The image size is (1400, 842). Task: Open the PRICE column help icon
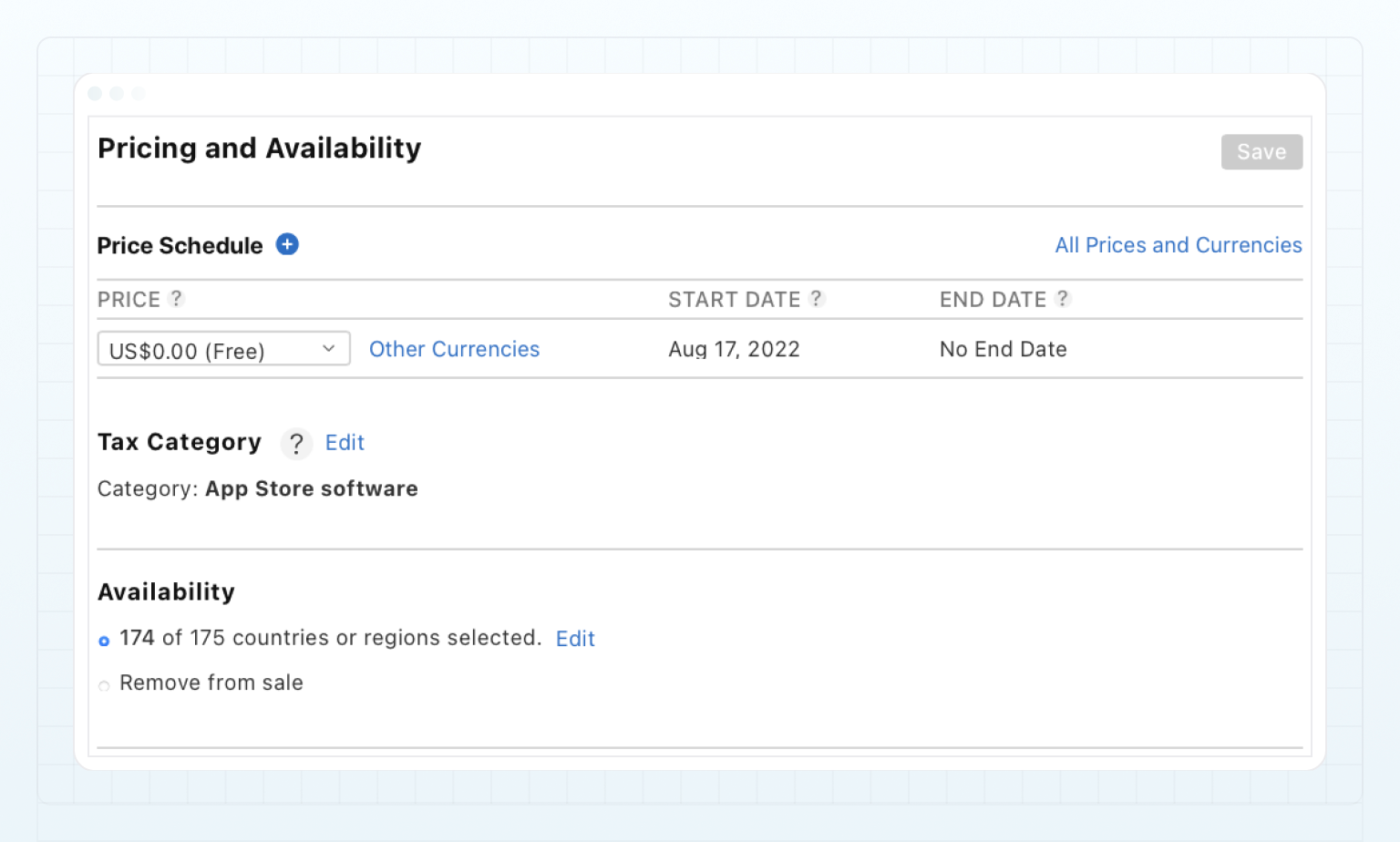pyautogui.click(x=177, y=298)
